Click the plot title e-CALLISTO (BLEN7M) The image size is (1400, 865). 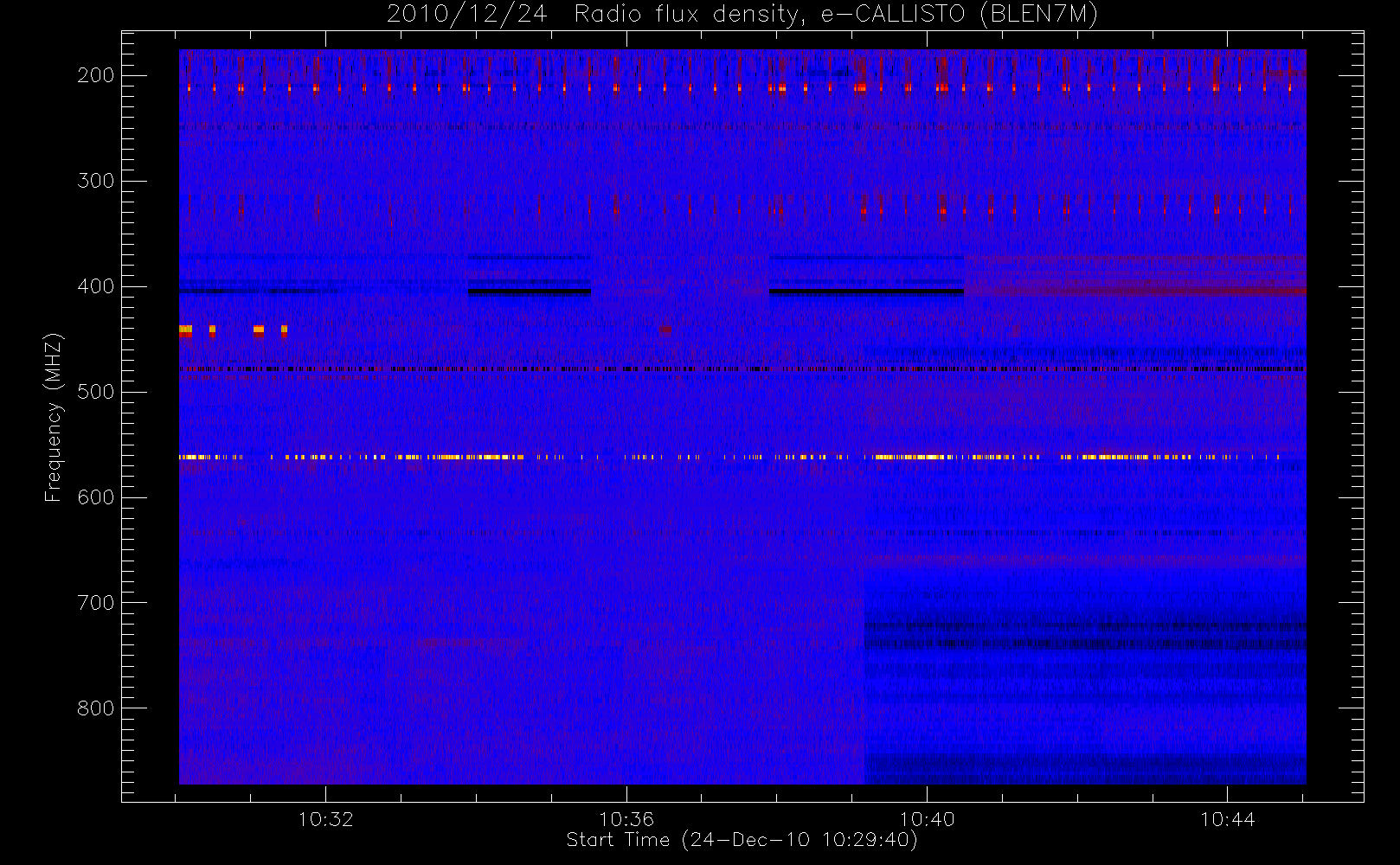(x=742, y=14)
